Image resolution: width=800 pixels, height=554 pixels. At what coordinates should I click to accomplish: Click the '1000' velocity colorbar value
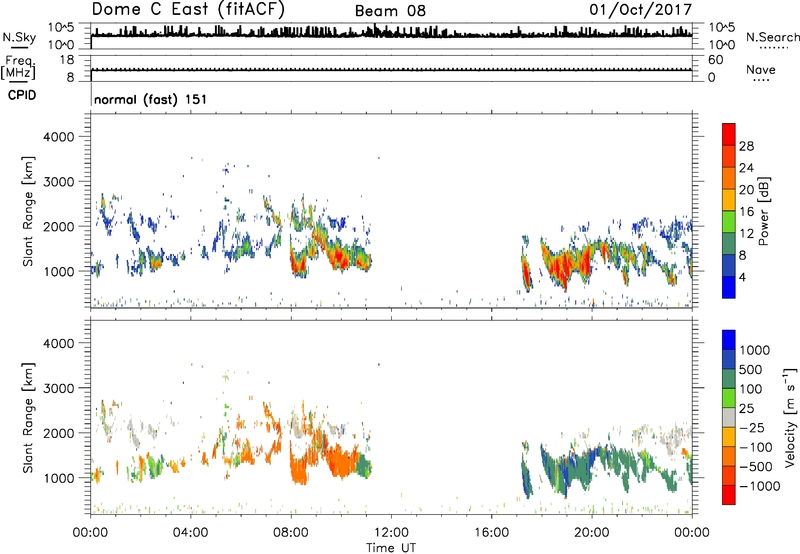pyautogui.click(x=755, y=350)
